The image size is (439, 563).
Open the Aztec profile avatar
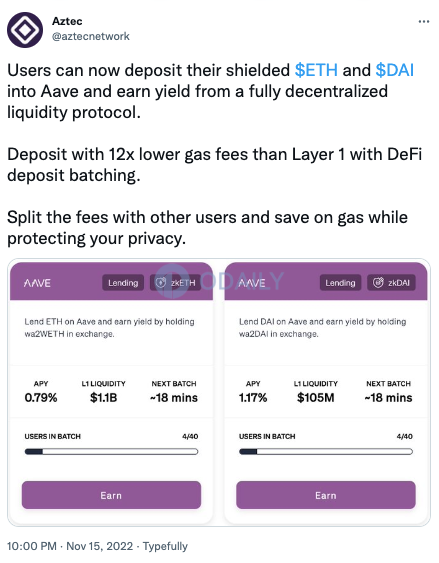(25, 30)
